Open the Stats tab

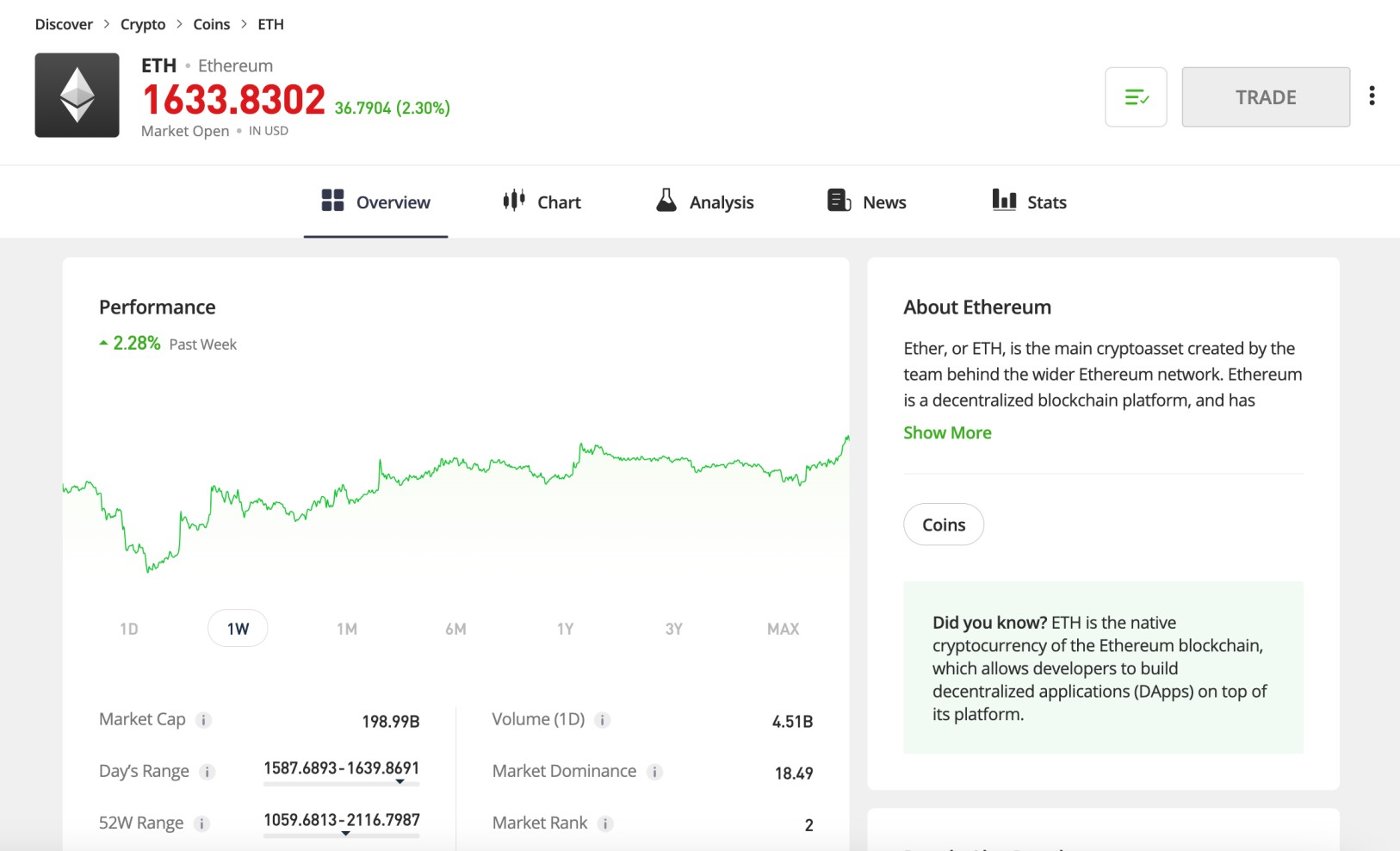(x=1029, y=202)
